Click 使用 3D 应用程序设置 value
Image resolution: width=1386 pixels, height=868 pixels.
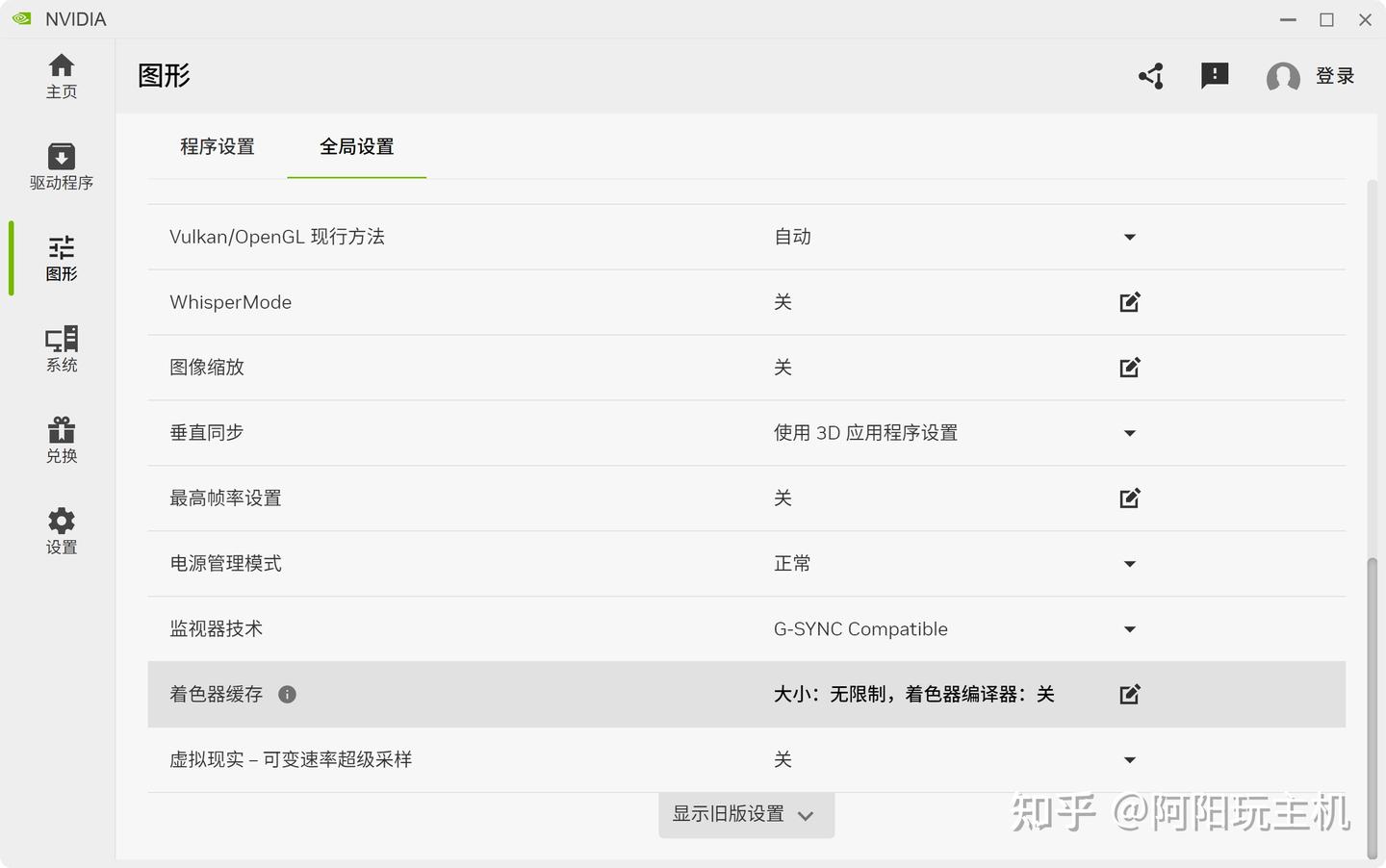pos(865,433)
